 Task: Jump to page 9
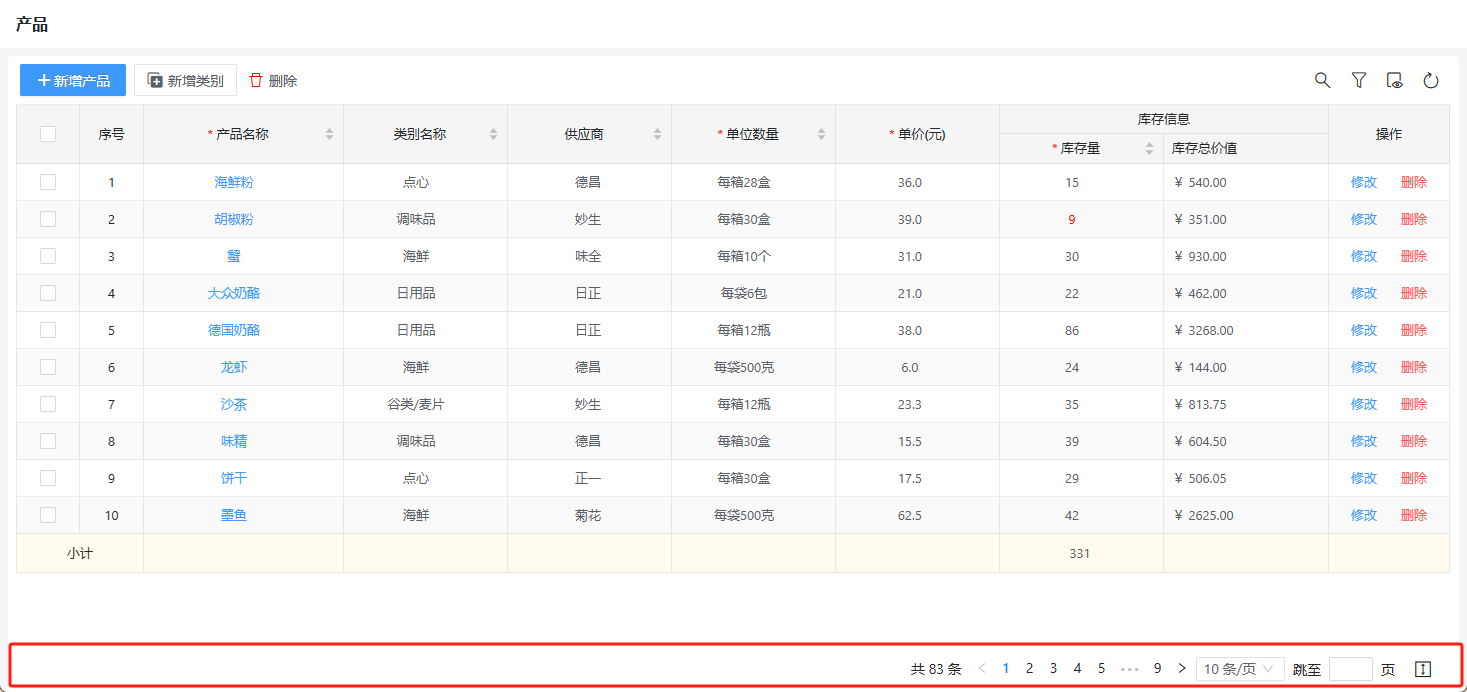(x=1157, y=669)
